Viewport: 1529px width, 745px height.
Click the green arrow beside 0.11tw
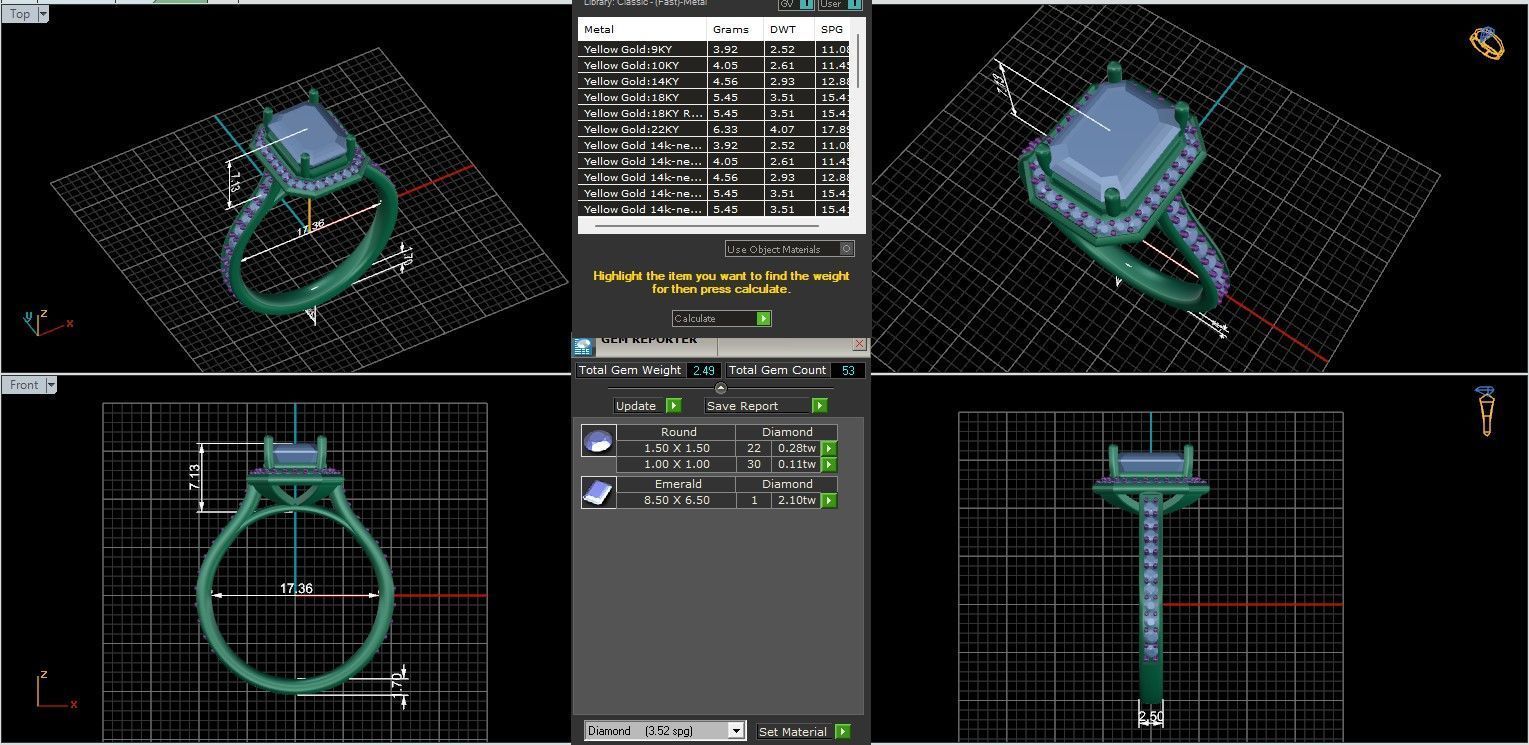[x=829, y=465]
